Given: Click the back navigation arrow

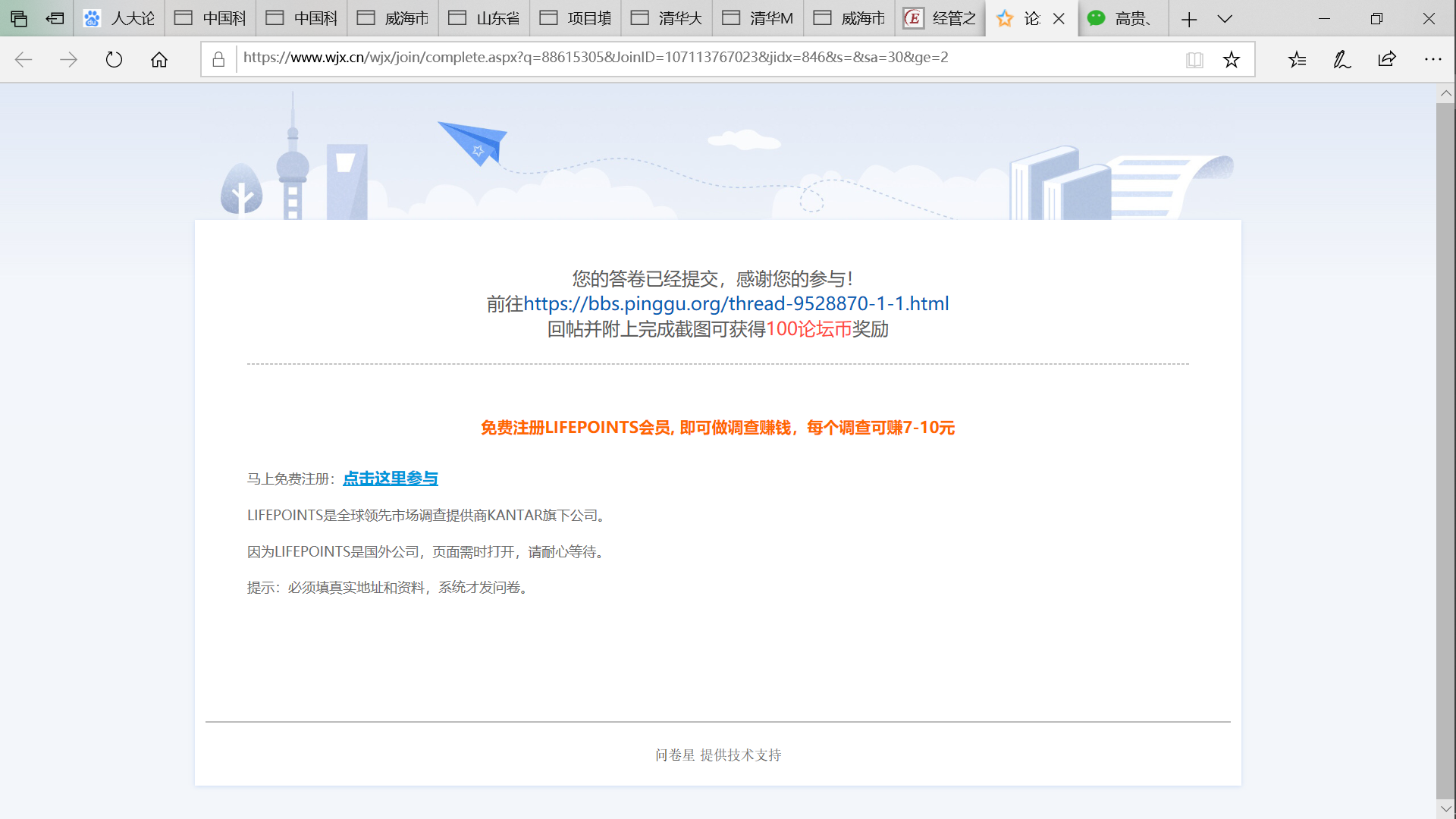Looking at the screenshot, I should click(x=24, y=59).
